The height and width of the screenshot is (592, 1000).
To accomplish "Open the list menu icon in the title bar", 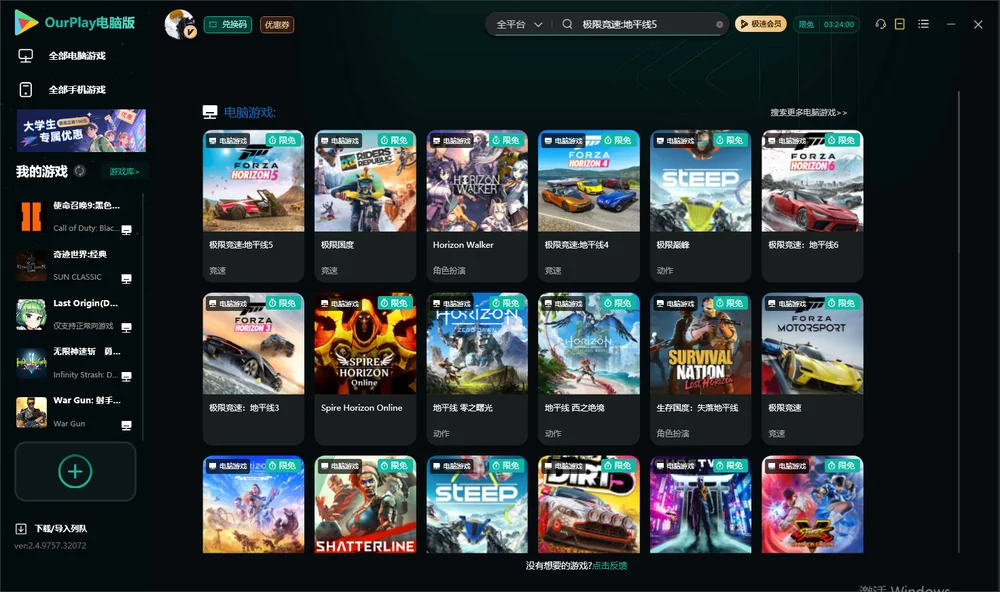I will coord(923,24).
